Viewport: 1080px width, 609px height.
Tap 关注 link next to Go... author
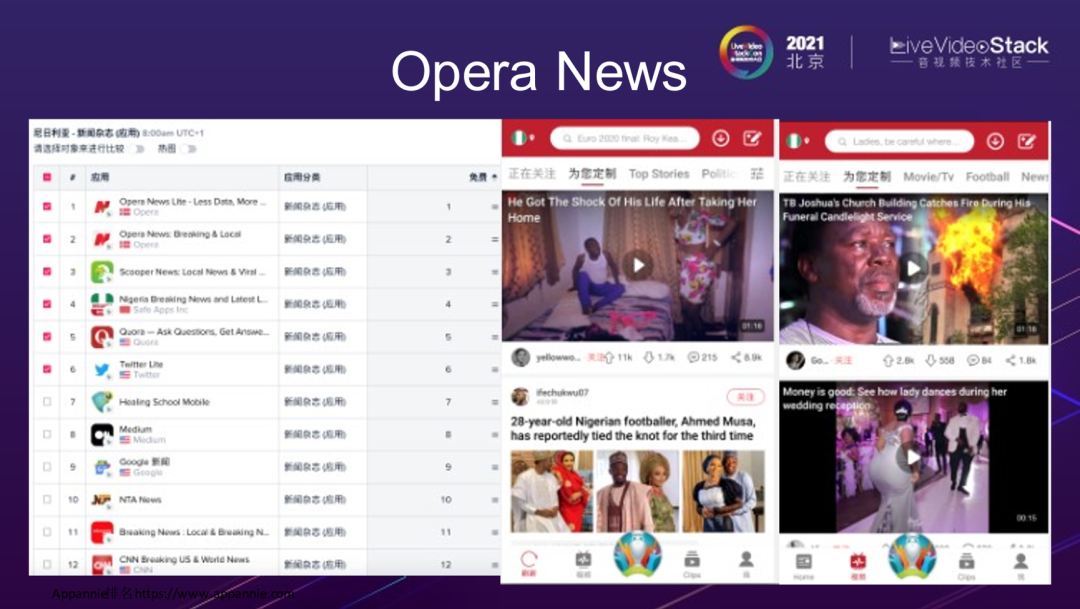tap(843, 360)
